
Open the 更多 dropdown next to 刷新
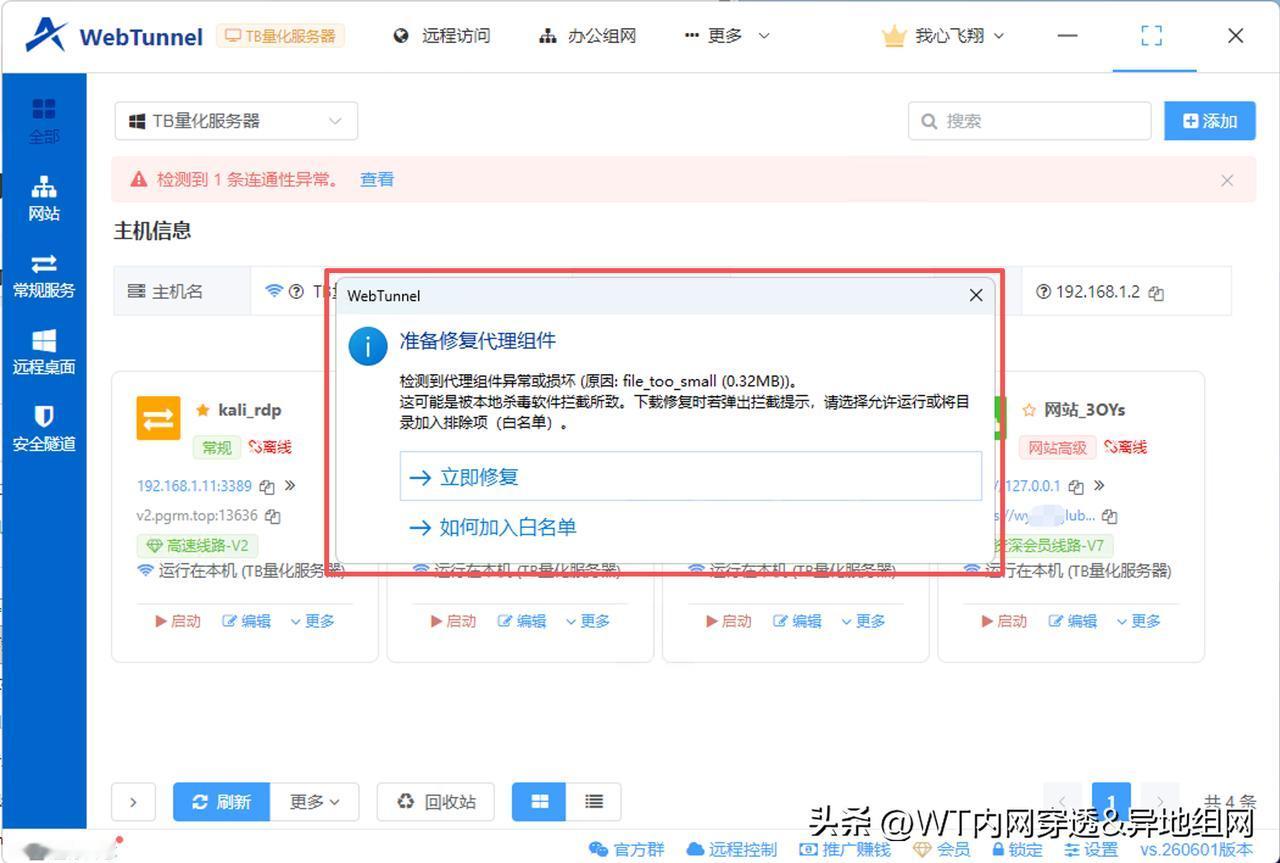click(x=315, y=802)
